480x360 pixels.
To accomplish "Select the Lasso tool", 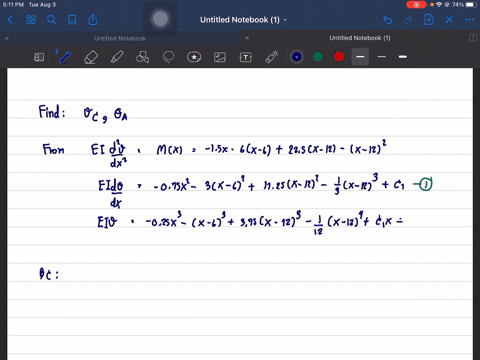I will [168, 57].
